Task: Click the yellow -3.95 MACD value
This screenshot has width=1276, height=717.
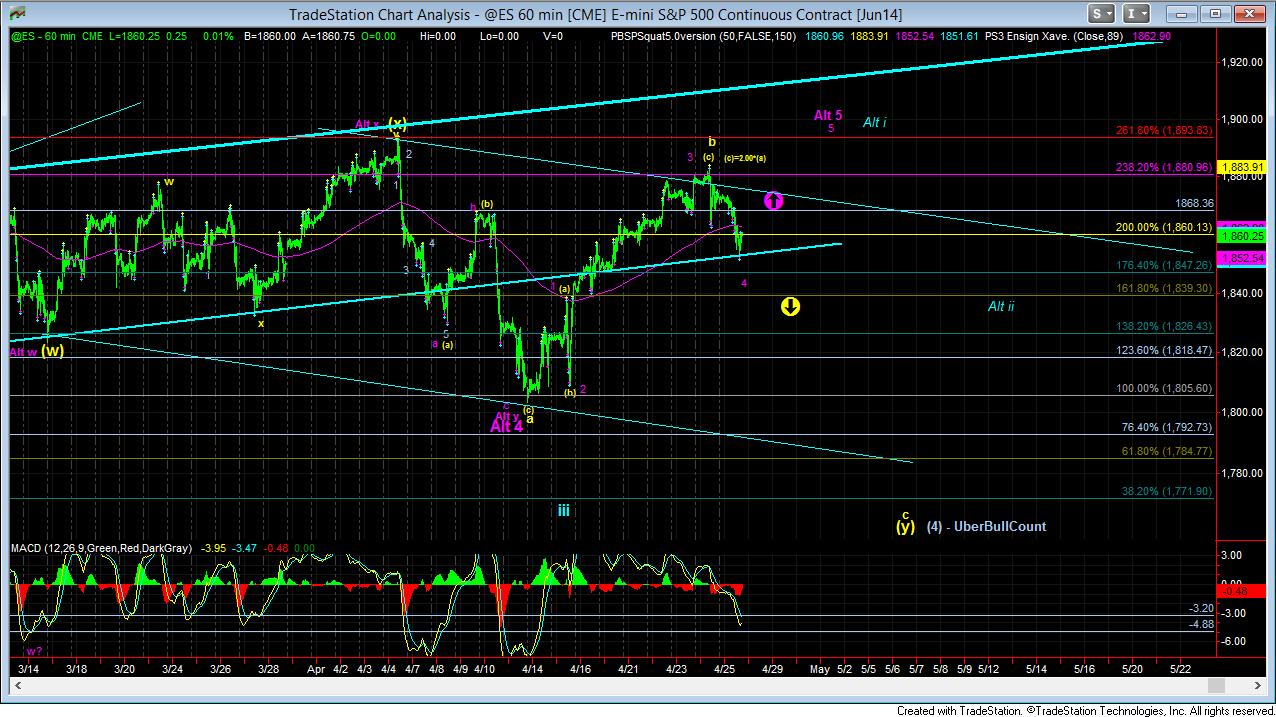Action: pos(213,548)
